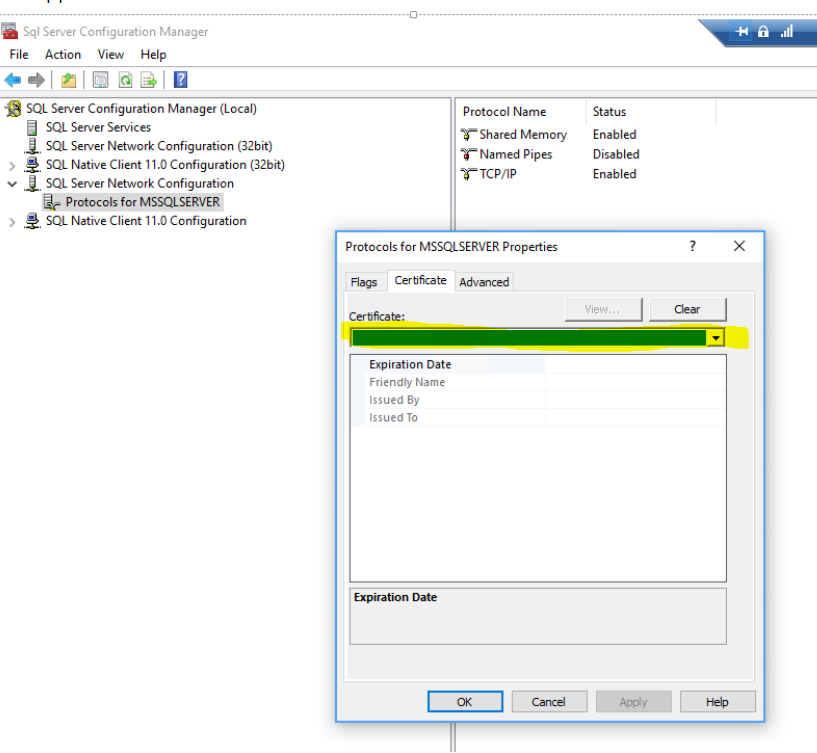Click the Enabled status for TCP/IP
The width and height of the screenshot is (817, 753).
pyautogui.click(x=614, y=174)
